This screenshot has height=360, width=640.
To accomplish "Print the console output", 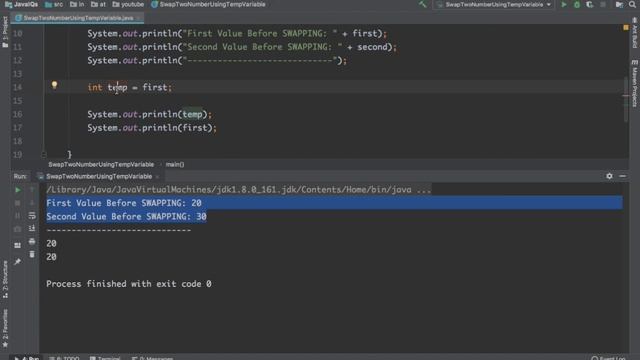I will 32,242.
